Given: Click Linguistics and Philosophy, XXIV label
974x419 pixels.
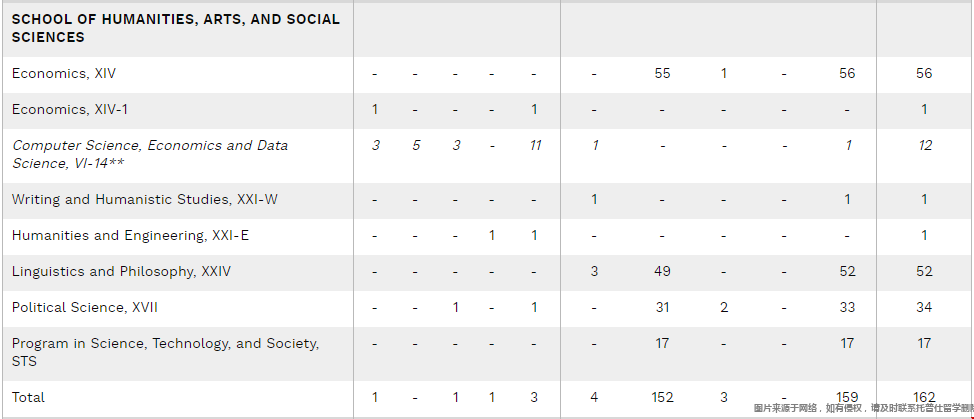Looking at the screenshot, I should coord(121,271).
